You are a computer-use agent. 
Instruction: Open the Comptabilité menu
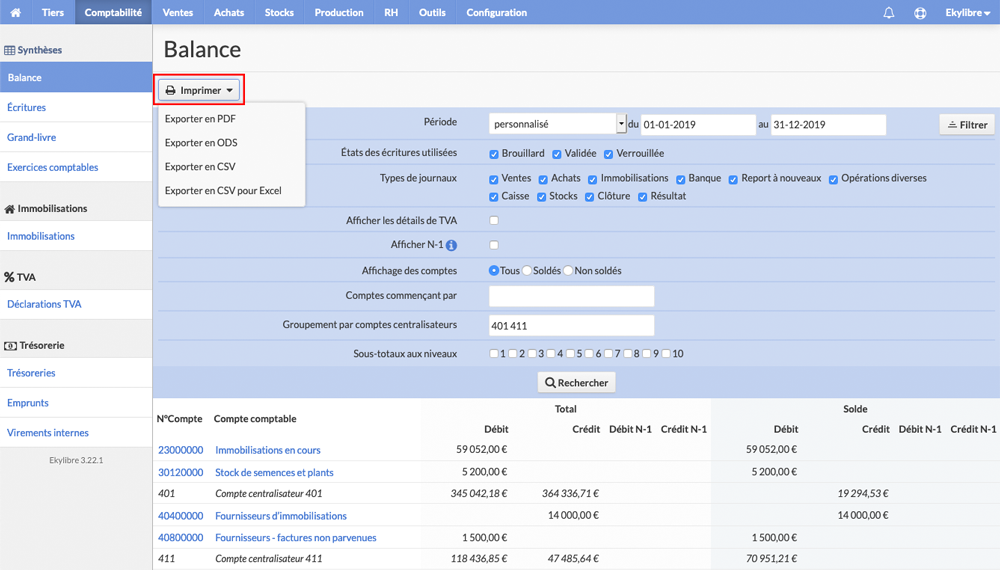[x=113, y=12]
